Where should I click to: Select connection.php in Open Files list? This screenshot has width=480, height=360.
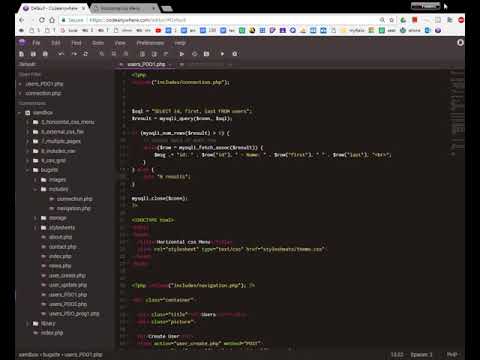click(43, 94)
